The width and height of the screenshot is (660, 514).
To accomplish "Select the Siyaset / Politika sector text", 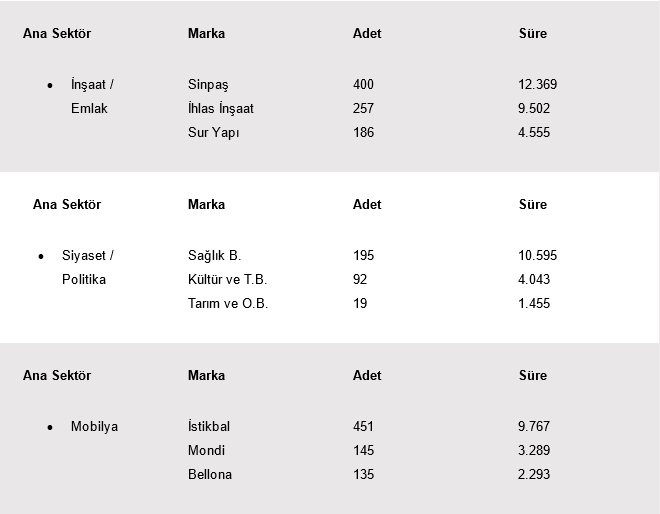I will tap(88, 267).
